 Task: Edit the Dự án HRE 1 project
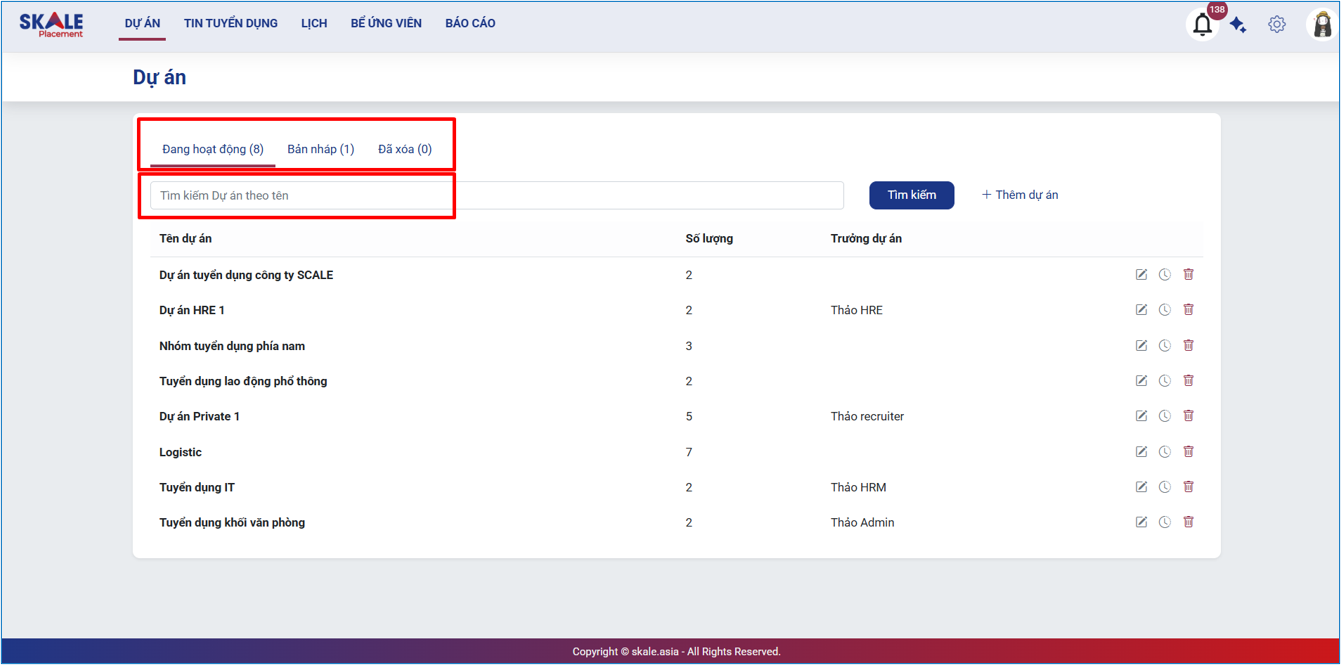coord(1141,310)
